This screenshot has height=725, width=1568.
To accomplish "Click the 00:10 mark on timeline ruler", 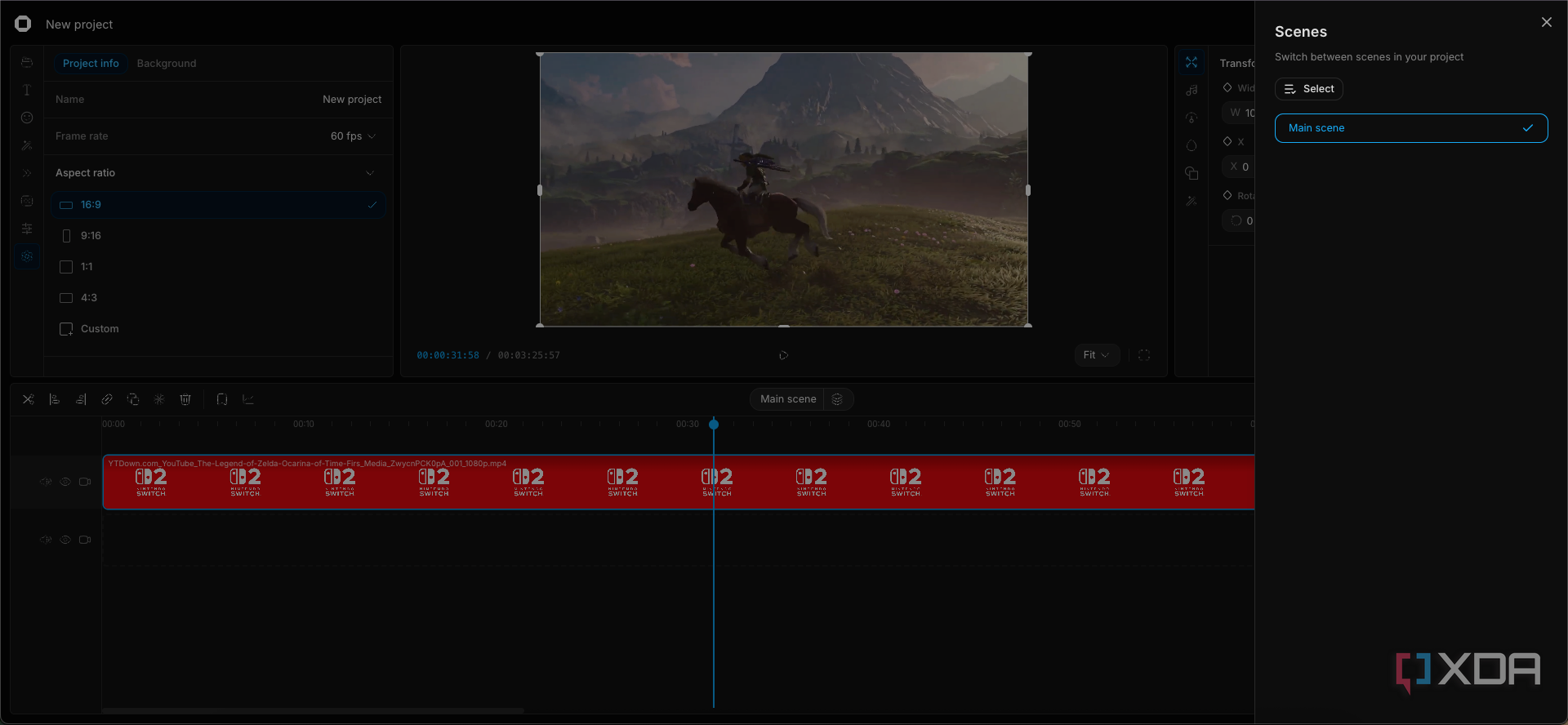I will click(304, 425).
